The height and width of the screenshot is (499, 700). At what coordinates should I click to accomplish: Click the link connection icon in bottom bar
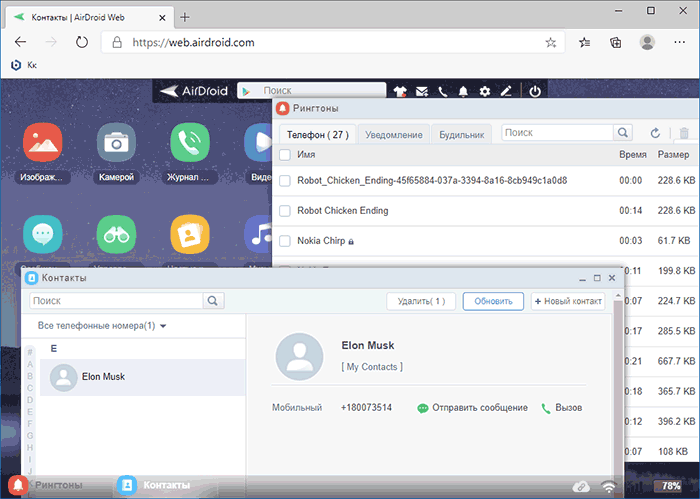point(581,486)
